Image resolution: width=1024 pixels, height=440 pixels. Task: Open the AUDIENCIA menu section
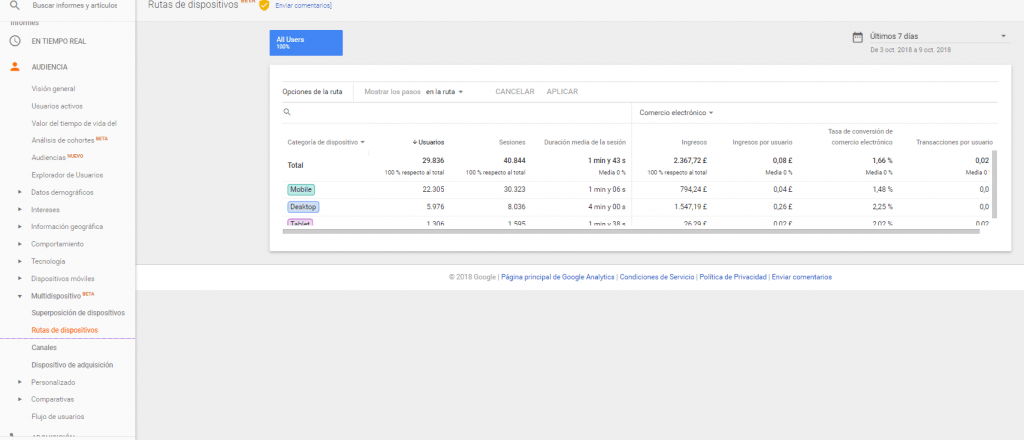pos(50,67)
